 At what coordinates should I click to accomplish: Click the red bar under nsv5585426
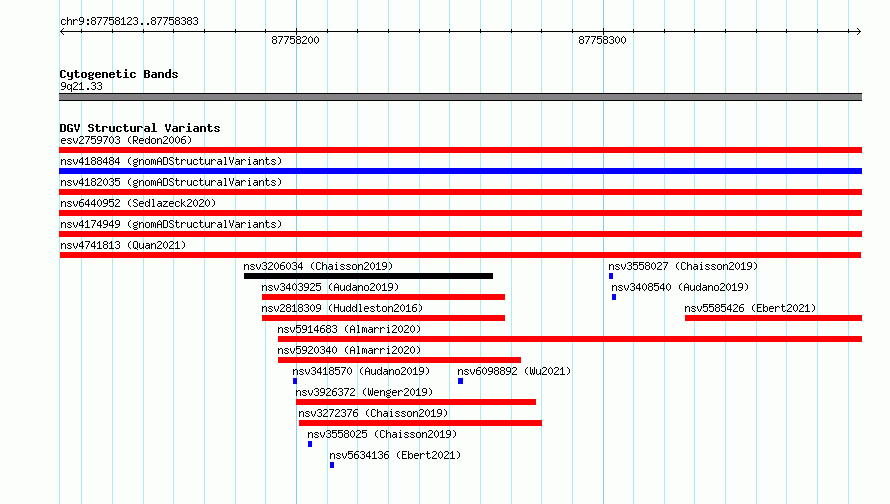pos(773,318)
